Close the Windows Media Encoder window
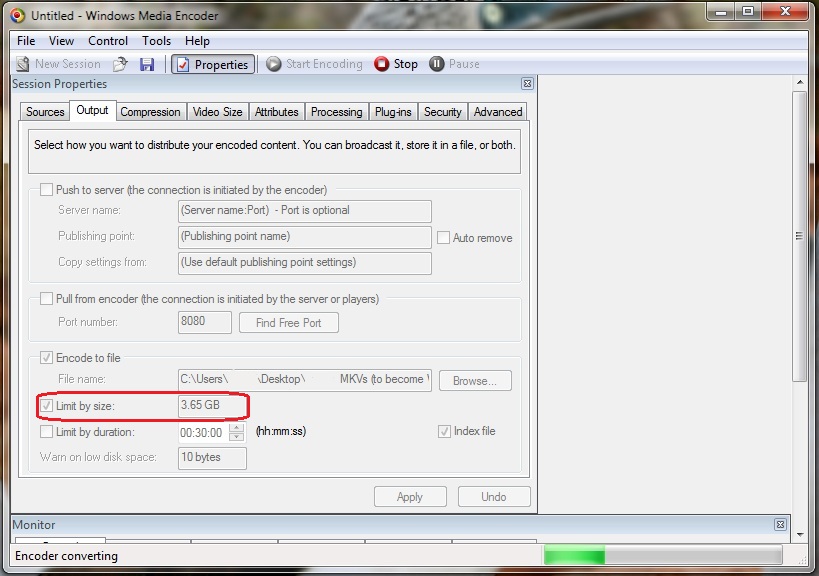 (786, 11)
